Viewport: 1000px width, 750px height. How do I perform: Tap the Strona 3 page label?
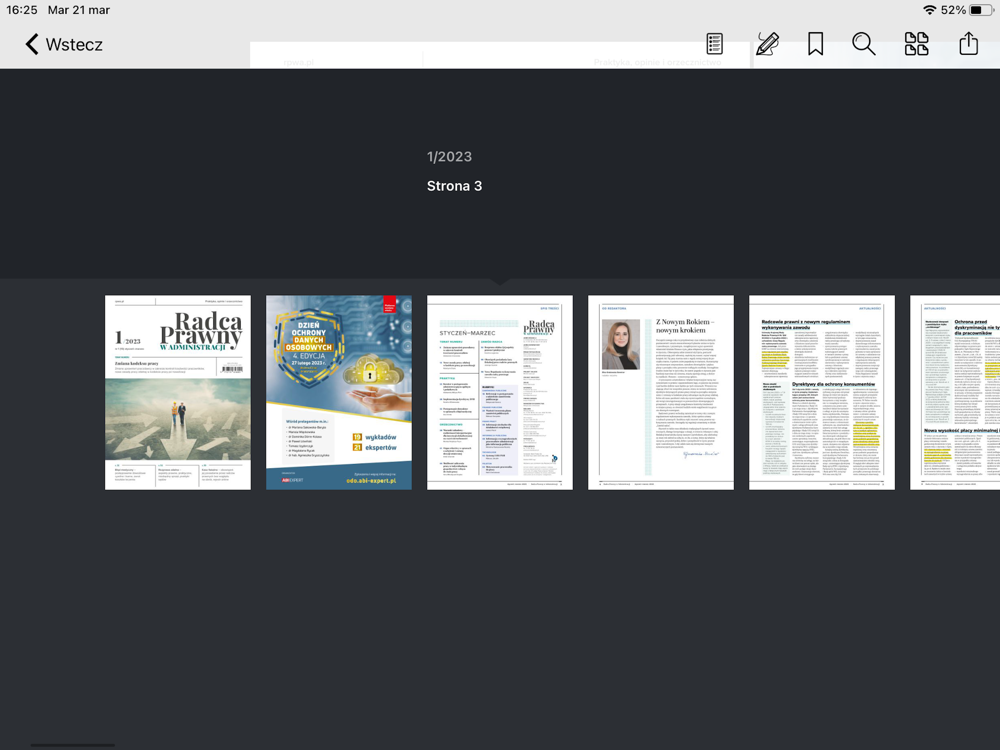[x=455, y=186]
